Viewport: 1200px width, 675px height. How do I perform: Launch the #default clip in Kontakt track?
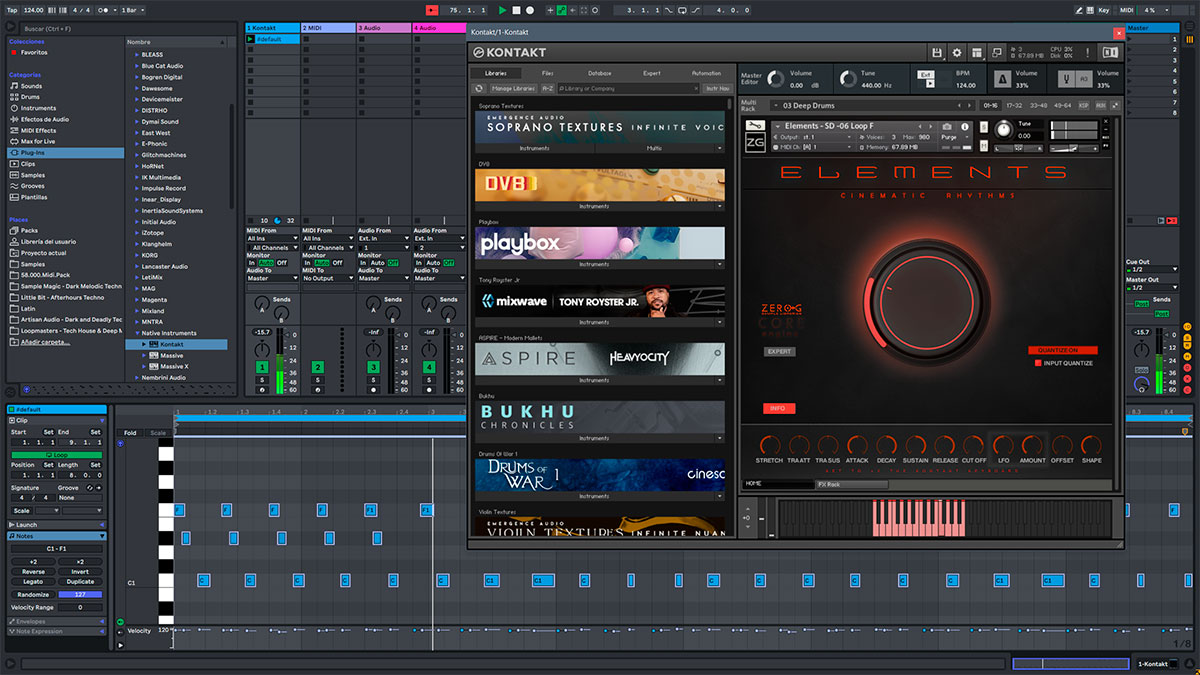pos(250,39)
